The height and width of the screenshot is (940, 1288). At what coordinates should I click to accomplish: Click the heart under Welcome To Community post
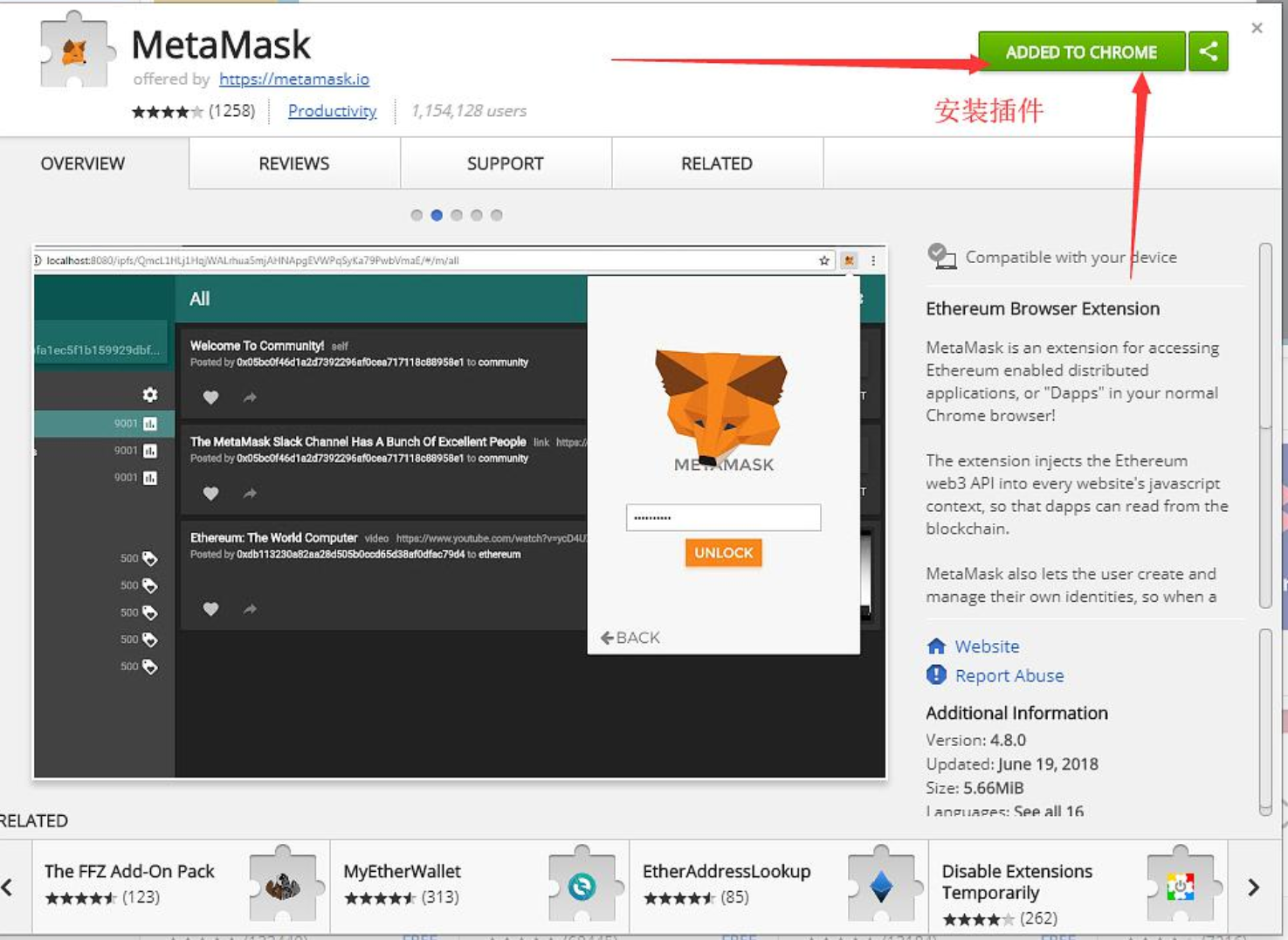pos(210,397)
